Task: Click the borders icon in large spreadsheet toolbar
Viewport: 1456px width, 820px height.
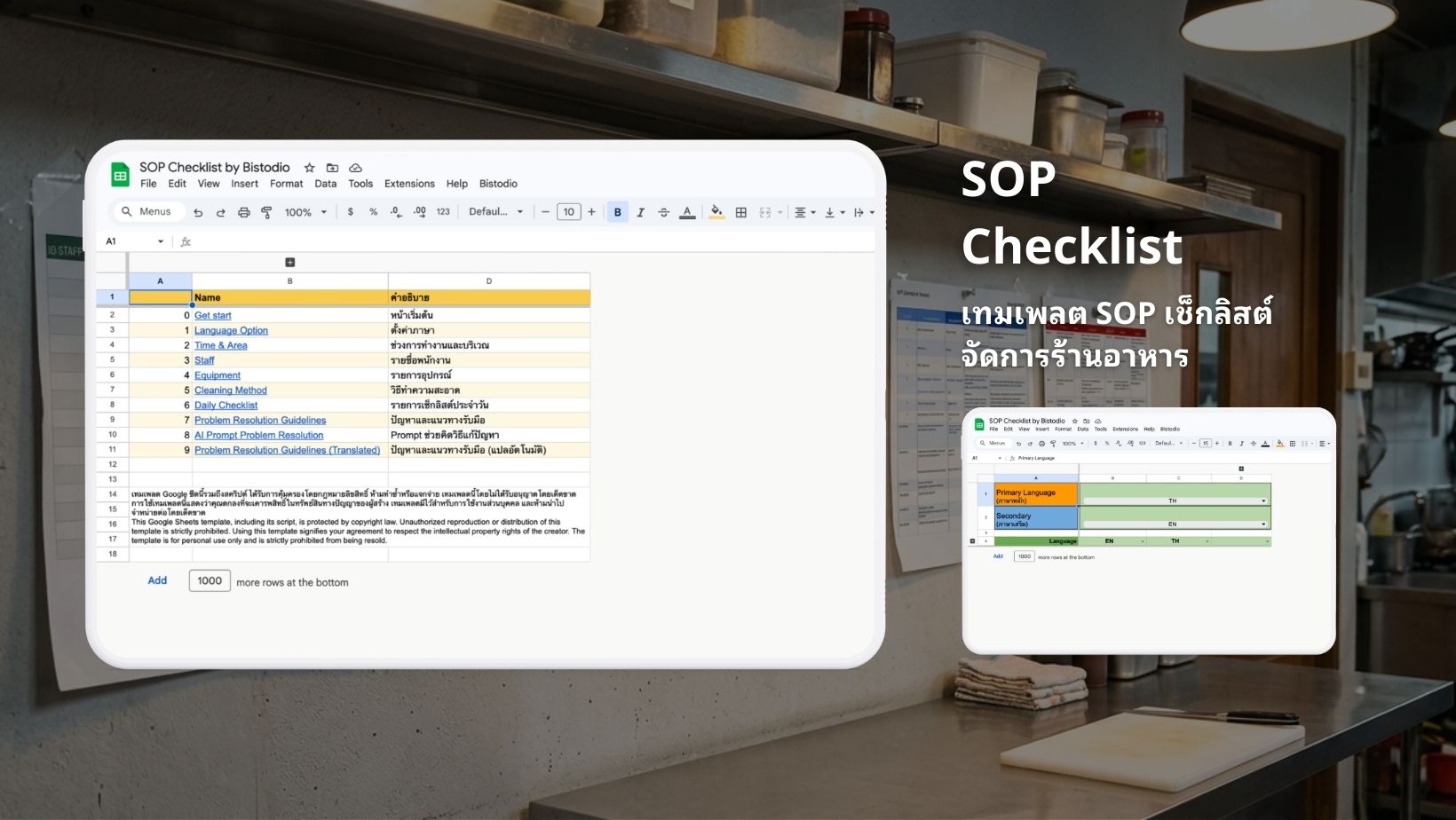Action: pos(740,212)
